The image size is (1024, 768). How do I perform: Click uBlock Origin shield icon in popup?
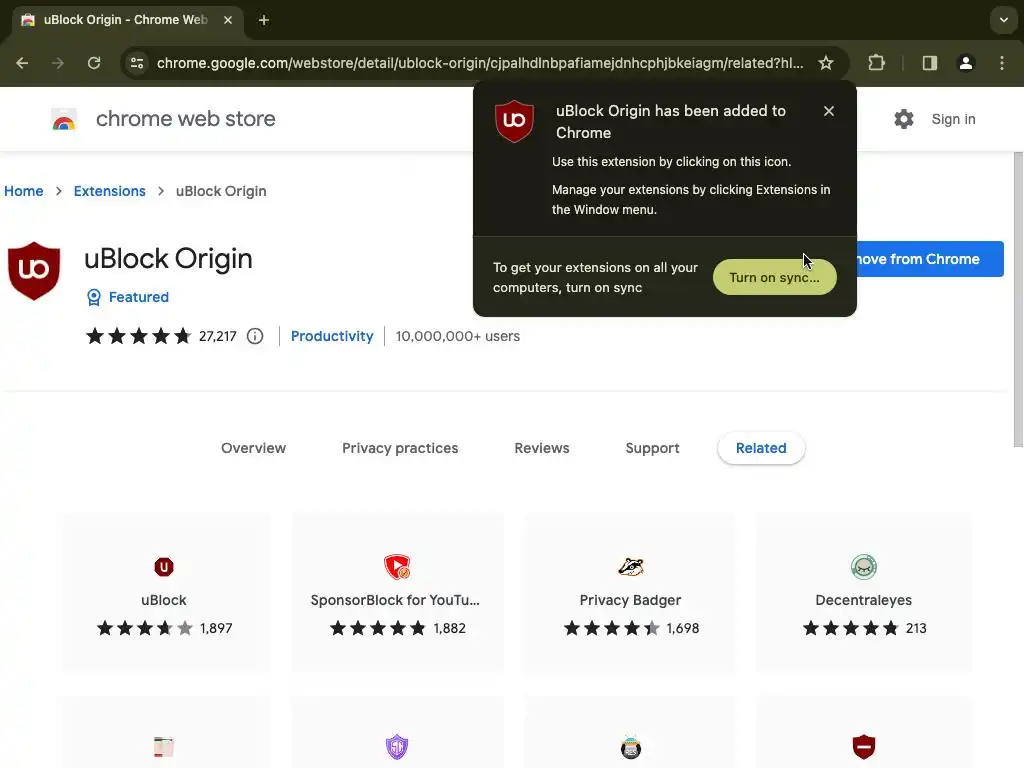pos(515,121)
